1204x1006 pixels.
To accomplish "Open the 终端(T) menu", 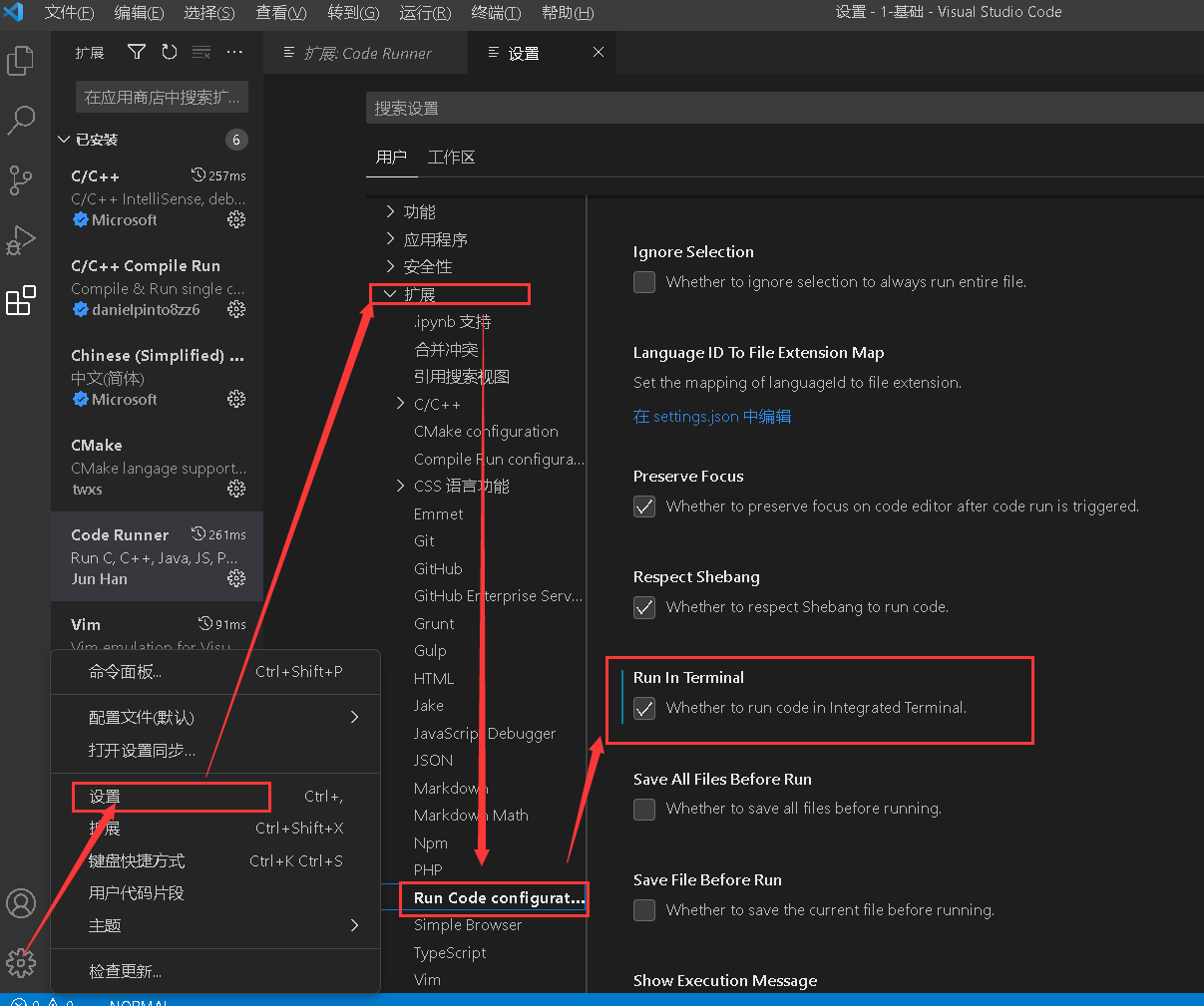I will coord(496,12).
